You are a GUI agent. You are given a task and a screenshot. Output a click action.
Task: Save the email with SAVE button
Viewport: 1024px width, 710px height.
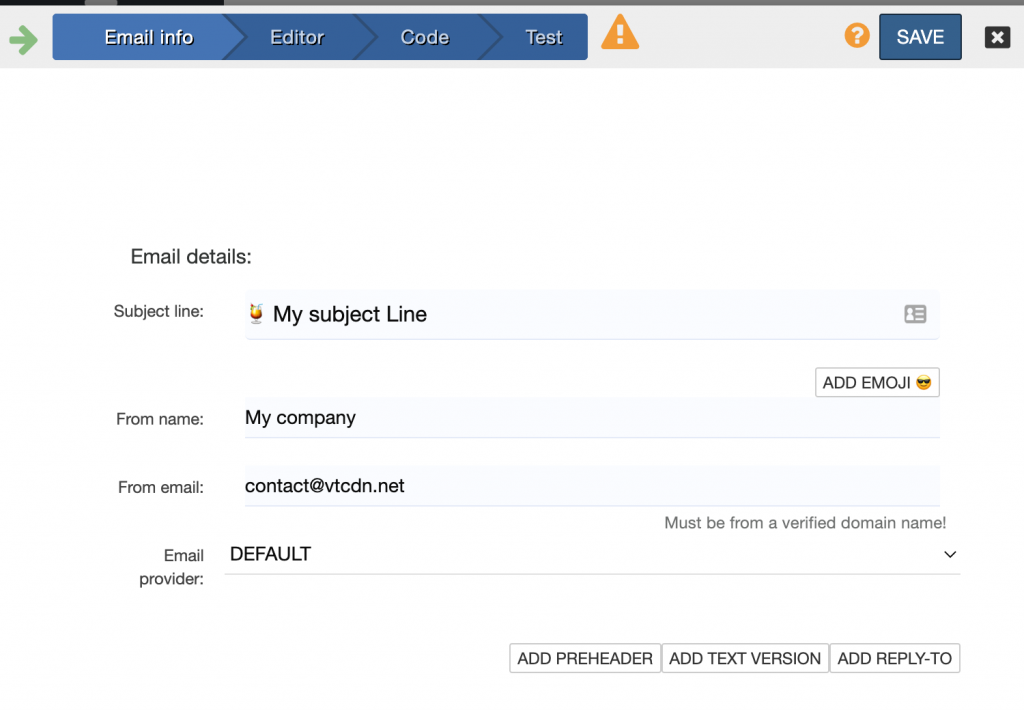coord(920,37)
